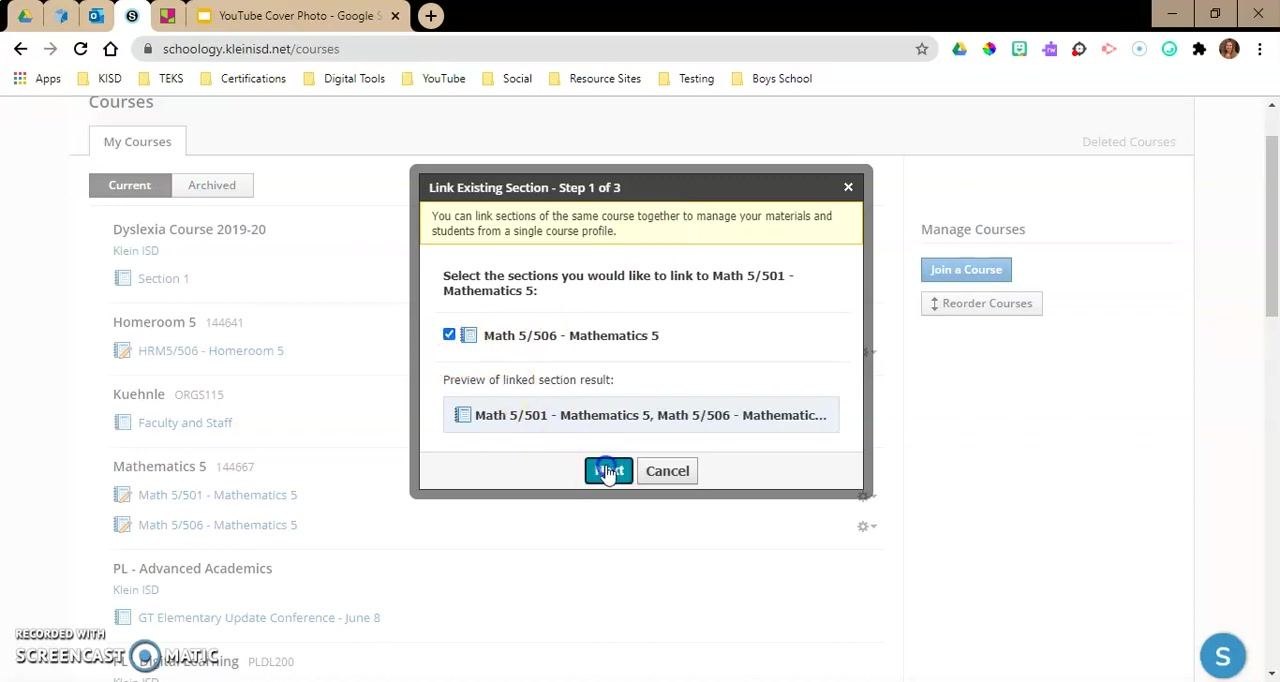The height and width of the screenshot is (682, 1280).
Task: Open the KISD bookmarks folder
Action: [x=99, y=78]
